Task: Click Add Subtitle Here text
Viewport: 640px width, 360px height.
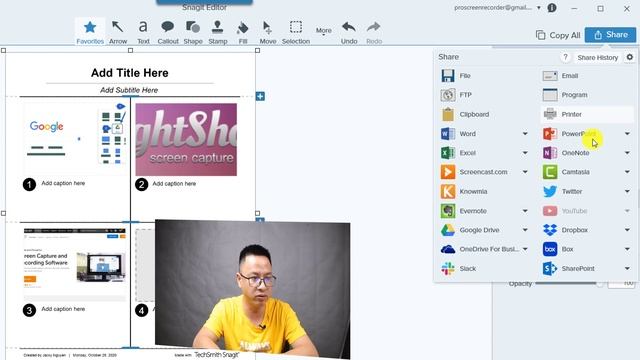Action: coord(129,90)
